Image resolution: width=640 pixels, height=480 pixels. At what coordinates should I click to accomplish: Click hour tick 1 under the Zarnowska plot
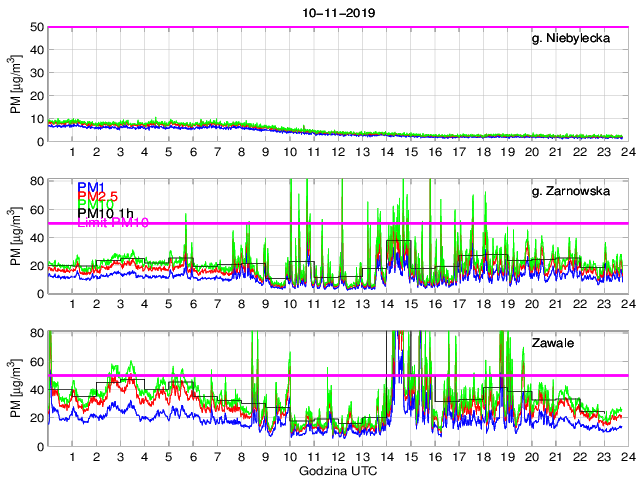[x=73, y=305]
